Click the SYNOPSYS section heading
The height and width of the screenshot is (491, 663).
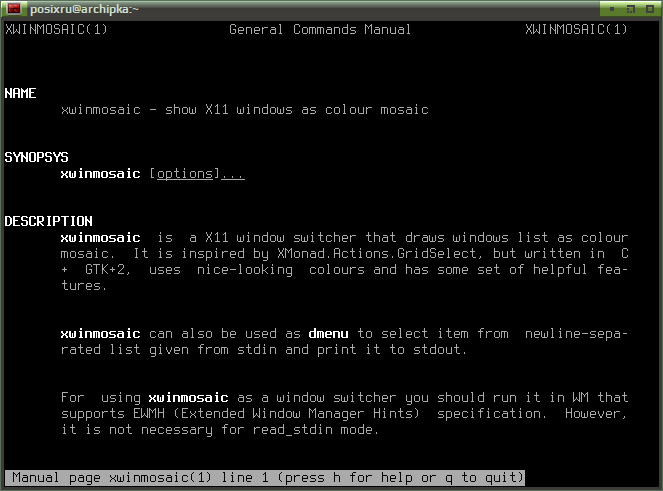36,157
